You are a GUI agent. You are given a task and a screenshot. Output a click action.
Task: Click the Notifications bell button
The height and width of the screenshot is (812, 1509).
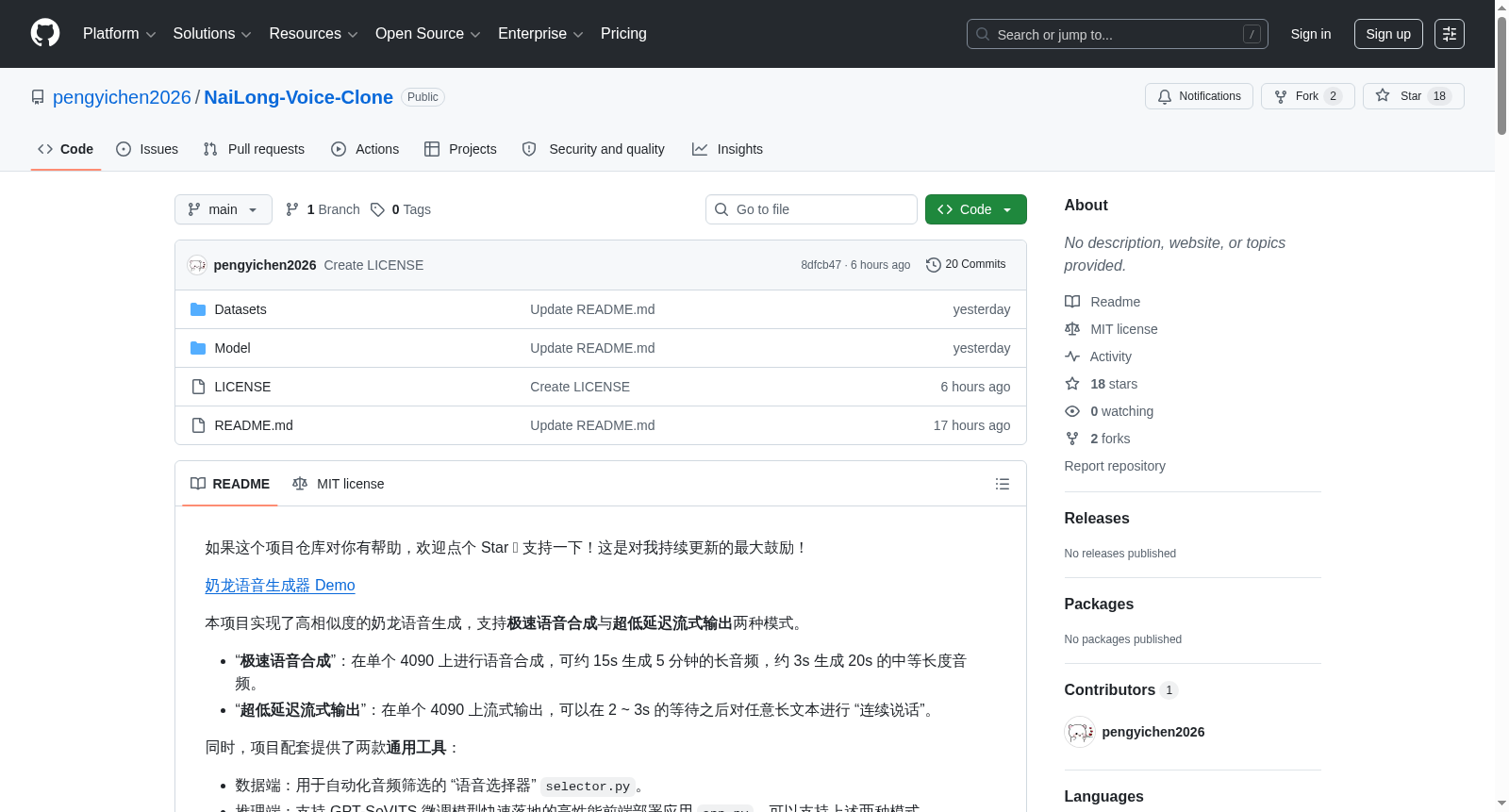point(1199,96)
